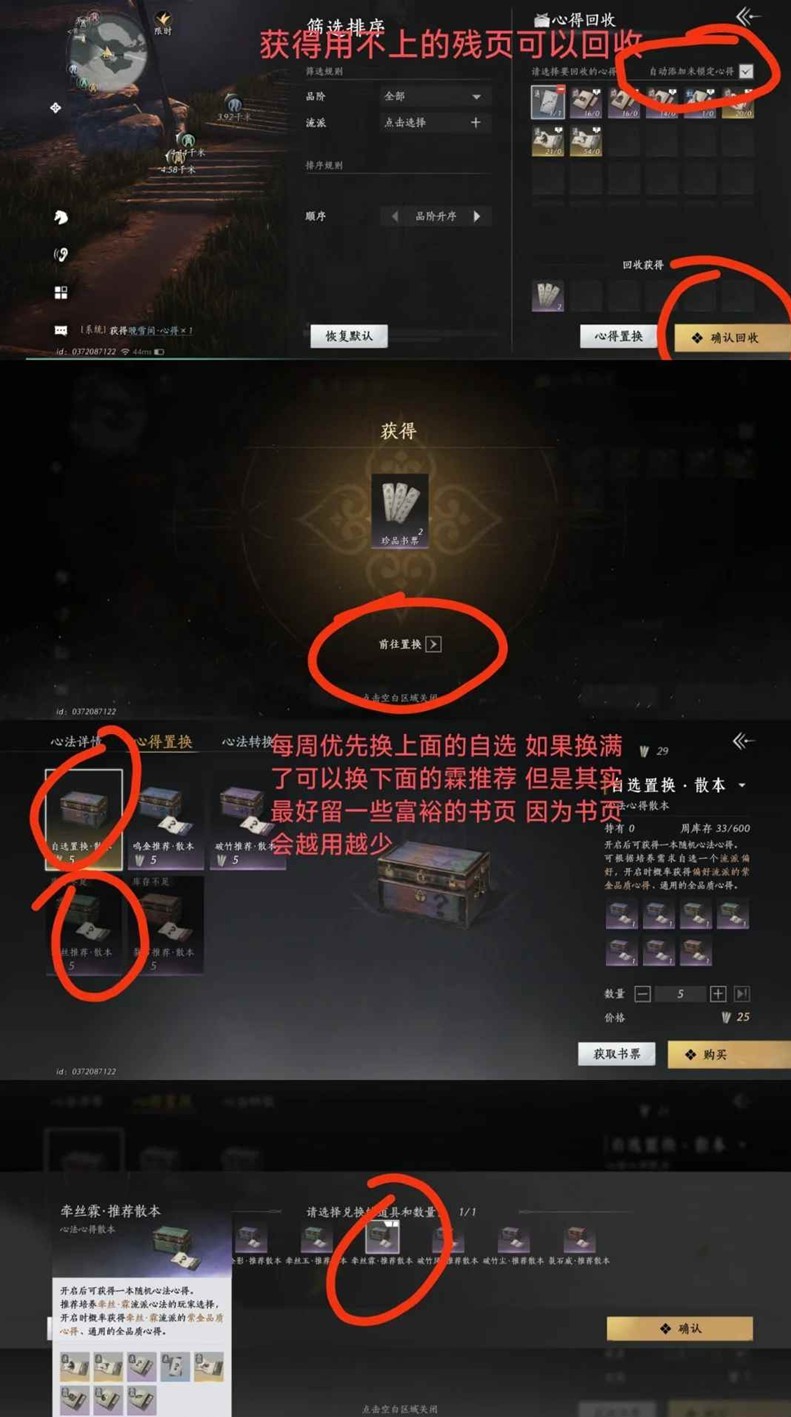Switch to the 心法转换 tab
This screenshot has height=1417, width=791.
click(249, 742)
